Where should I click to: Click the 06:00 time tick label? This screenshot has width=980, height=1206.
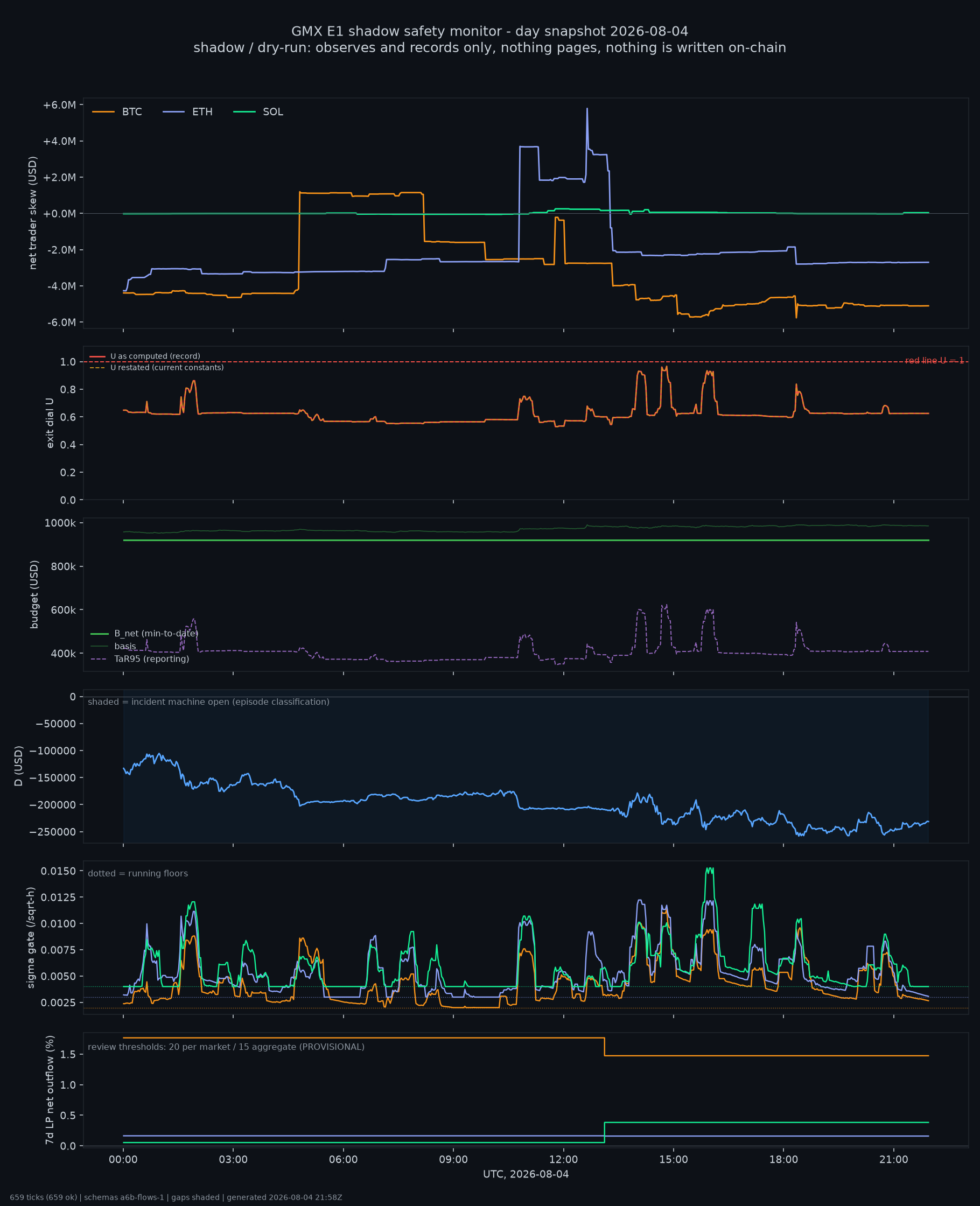pos(343,1160)
